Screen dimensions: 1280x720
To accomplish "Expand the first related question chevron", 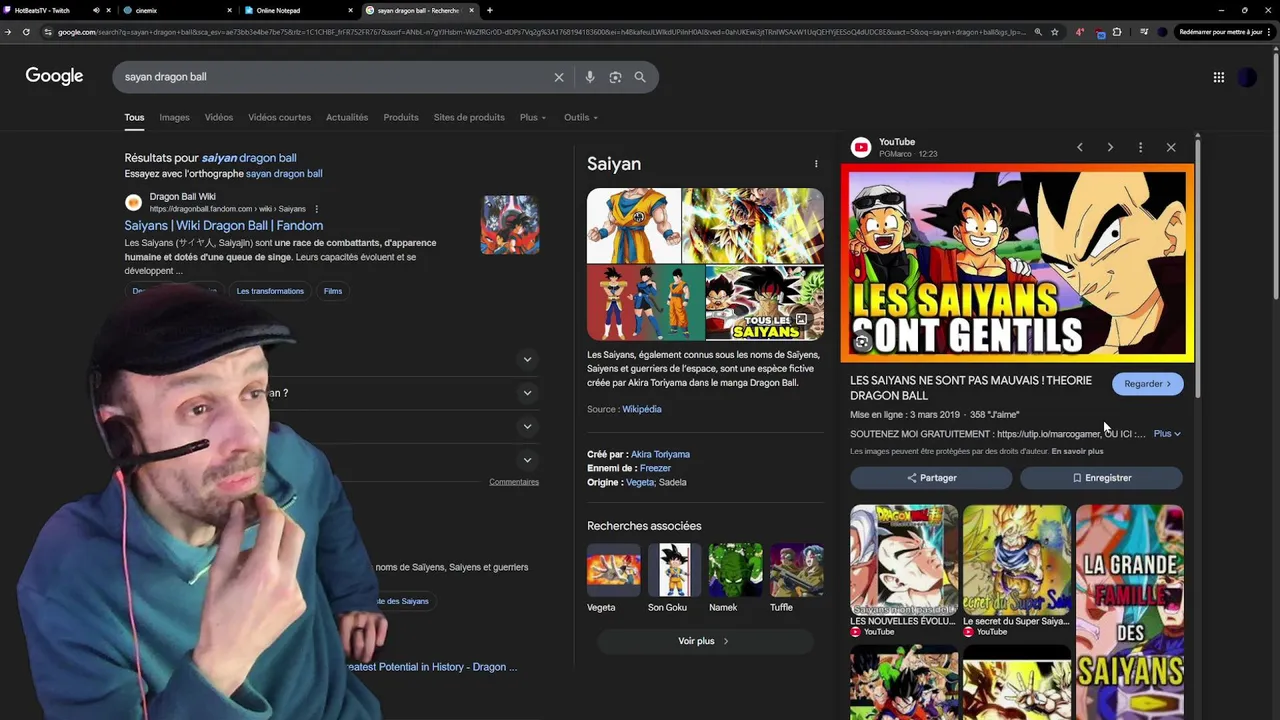I will pos(527,359).
